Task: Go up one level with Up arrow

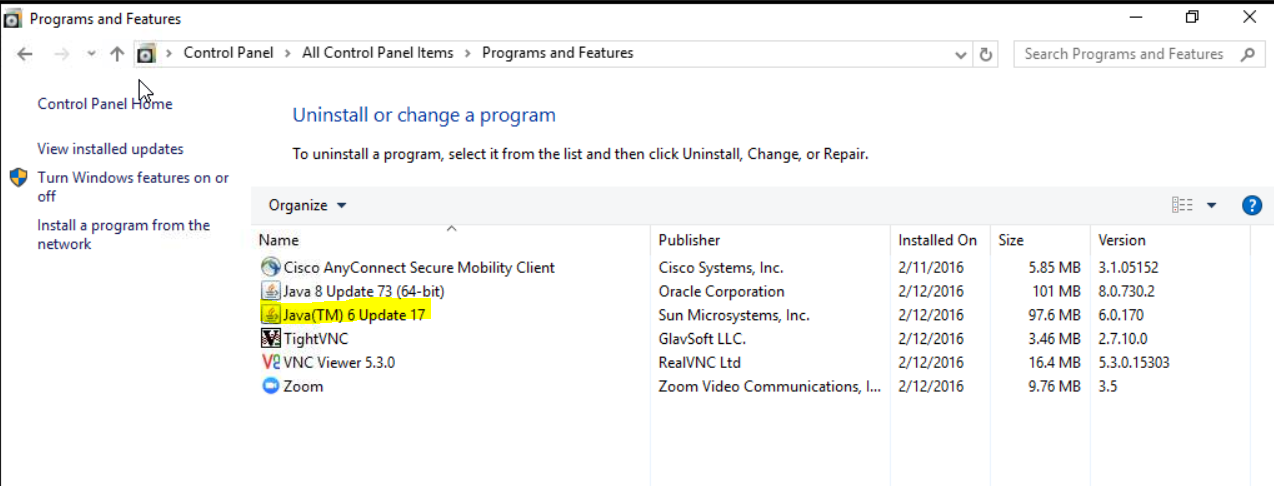Action: pyautogui.click(x=117, y=54)
